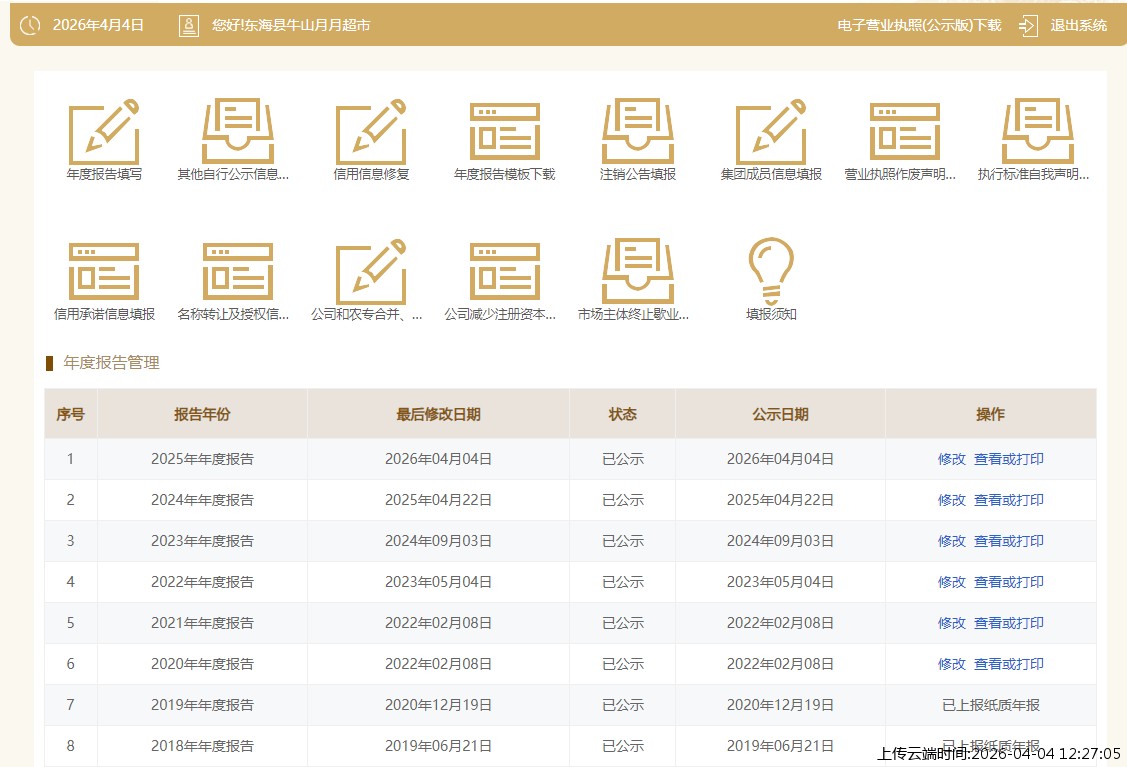Select 公司减少注册资本 icon
Viewport: 1127px width, 767px height.
click(x=504, y=272)
